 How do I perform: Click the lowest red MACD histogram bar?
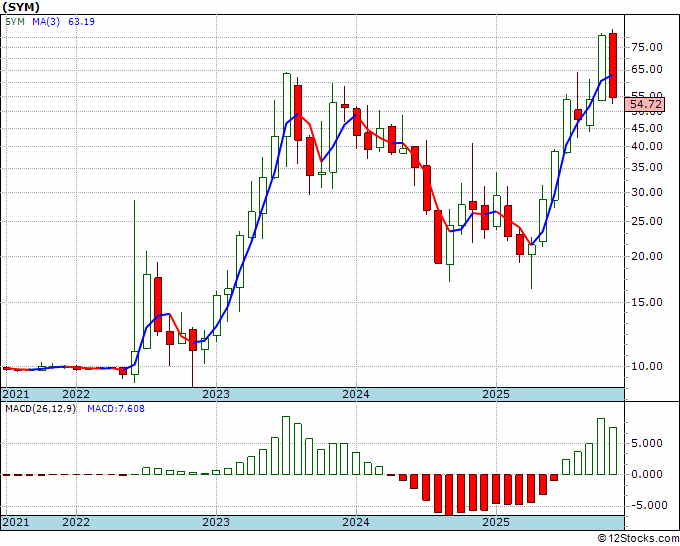pyautogui.click(x=449, y=495)
